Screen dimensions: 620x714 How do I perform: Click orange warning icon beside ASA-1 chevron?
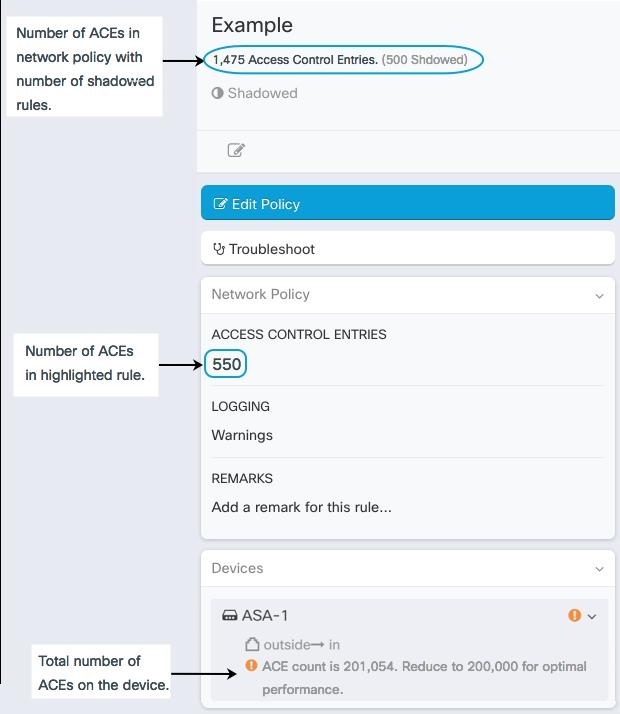(x=574, y=615)
